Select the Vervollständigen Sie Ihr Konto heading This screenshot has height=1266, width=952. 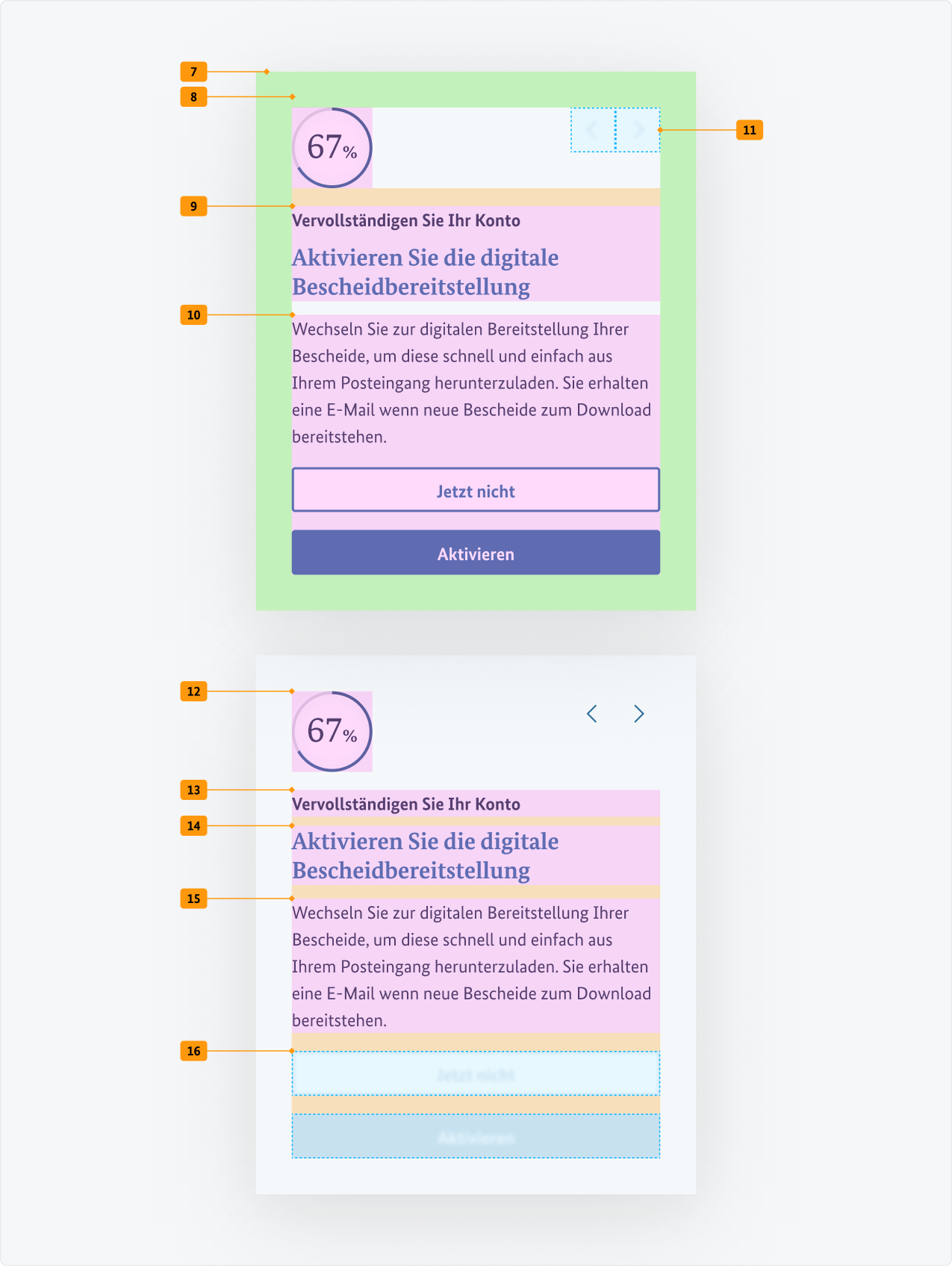(x=407, y=221)
